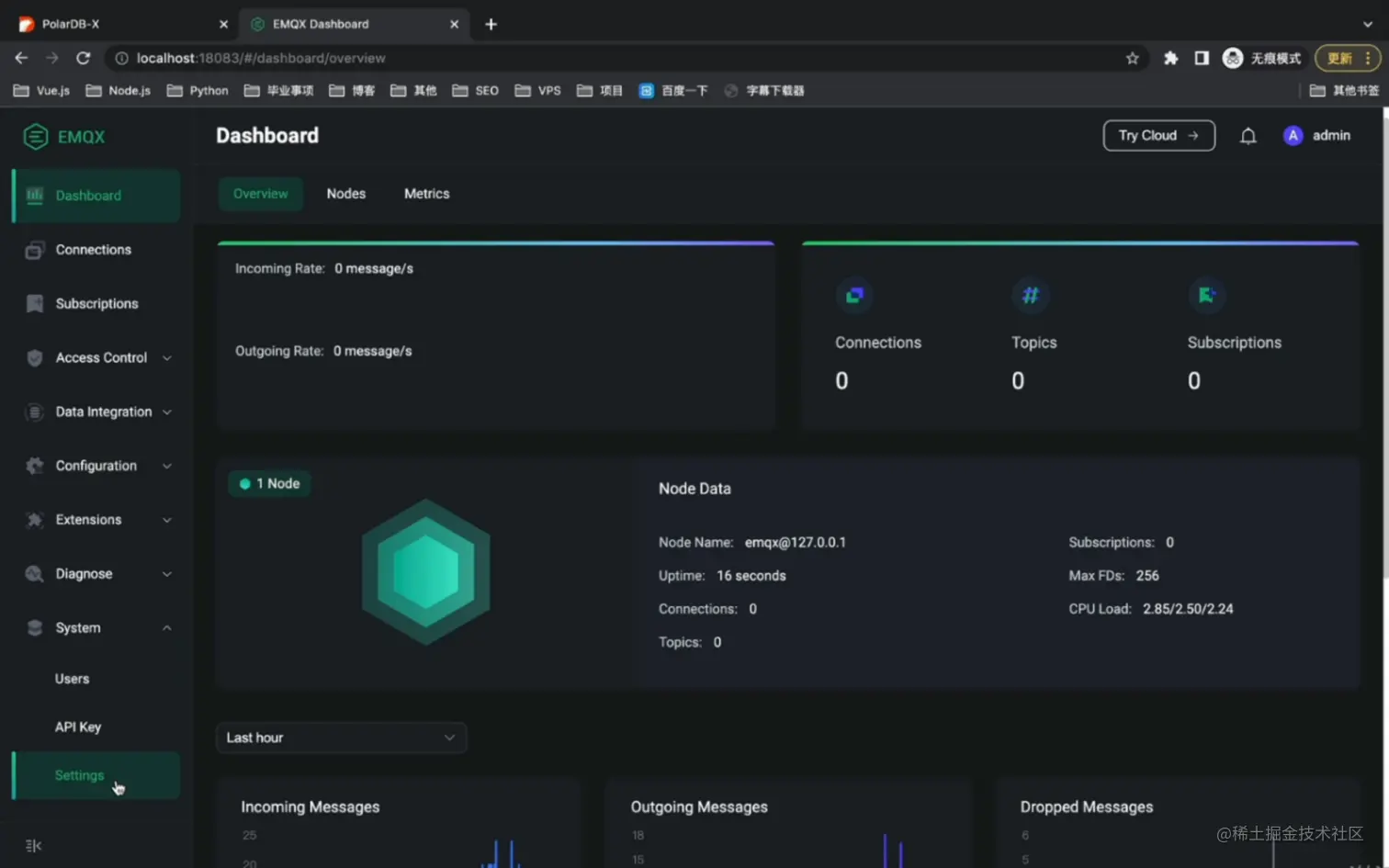Open the browser extensions puzzle icon

pyautogui.click(x=1170, y=58)
